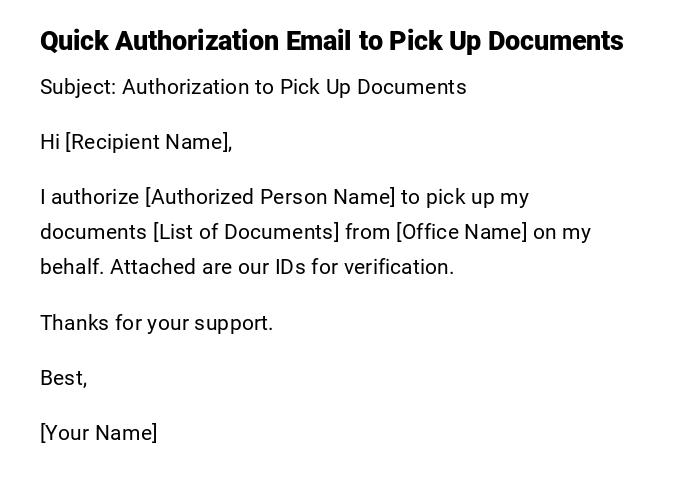
Task: Click "Authorization to Pick Up Documents" subject text
Action: pyautogui.click(x=294, y=87)
